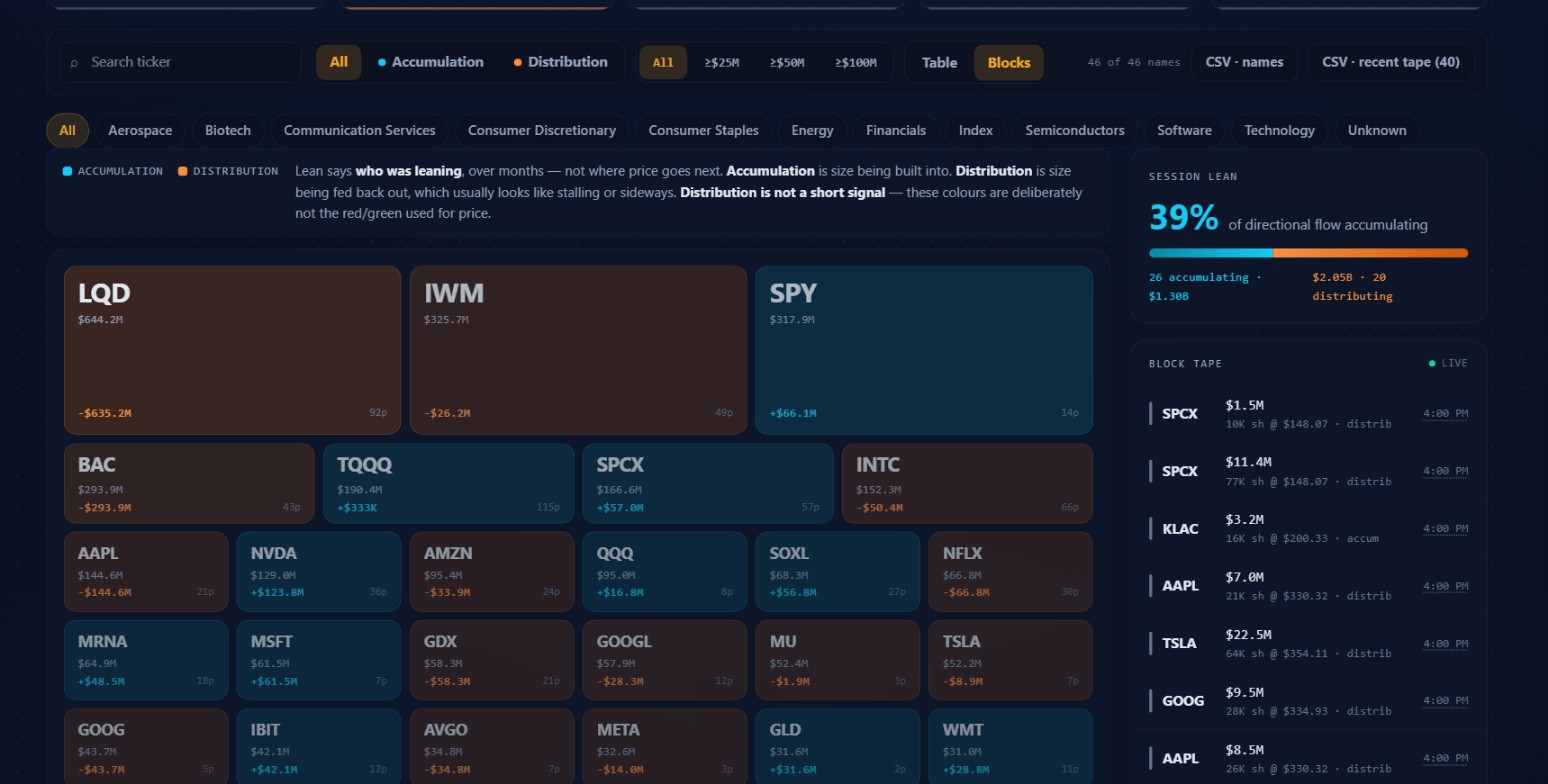
Task: Click the cyan Accumulation legend swatch
Action: click(x=67, y=171)
